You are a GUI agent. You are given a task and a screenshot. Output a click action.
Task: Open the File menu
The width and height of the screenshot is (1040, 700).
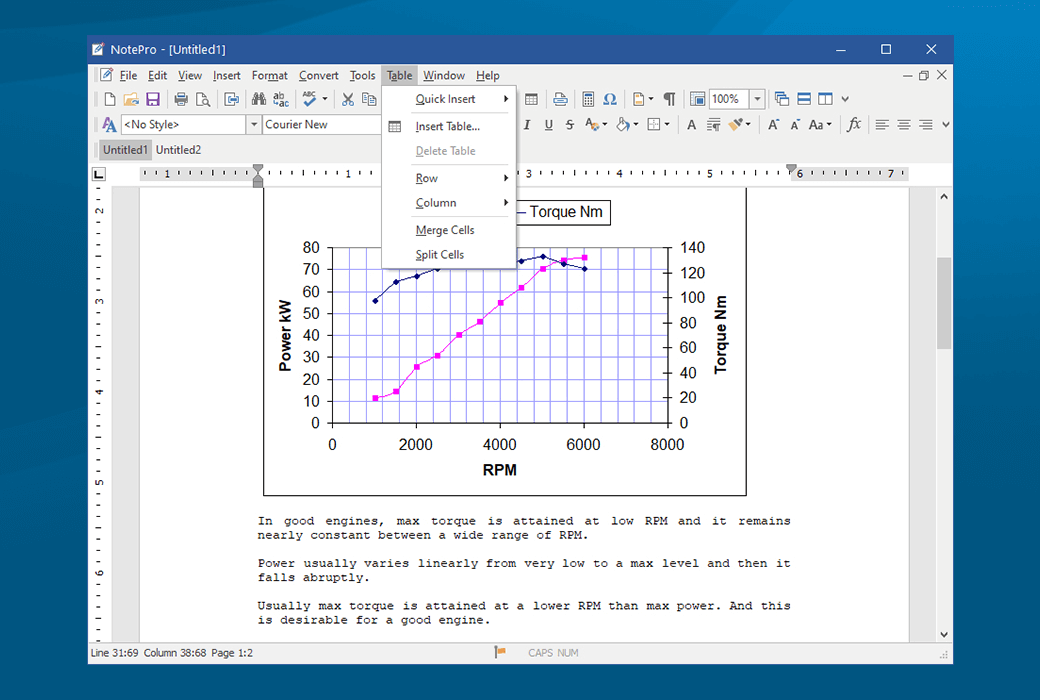point(128,76)
